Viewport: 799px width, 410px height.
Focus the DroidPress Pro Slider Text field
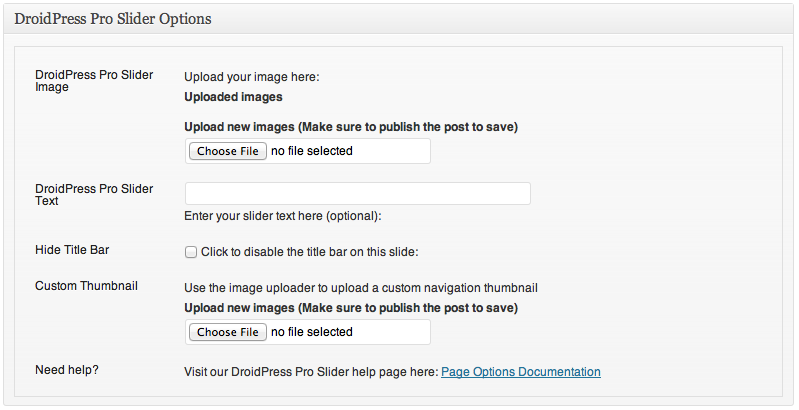point(358,194)
